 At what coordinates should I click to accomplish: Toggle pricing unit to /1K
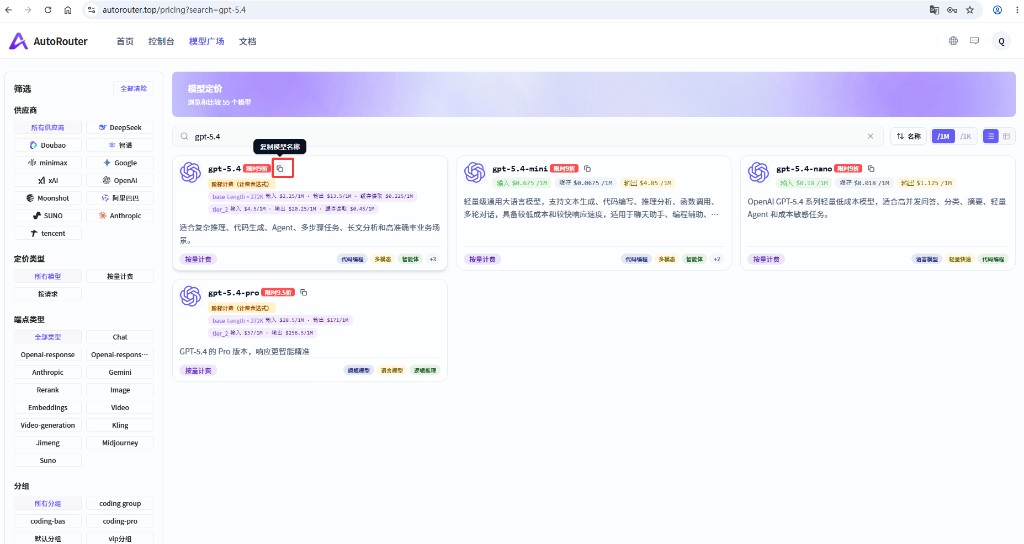click(966, 136)
